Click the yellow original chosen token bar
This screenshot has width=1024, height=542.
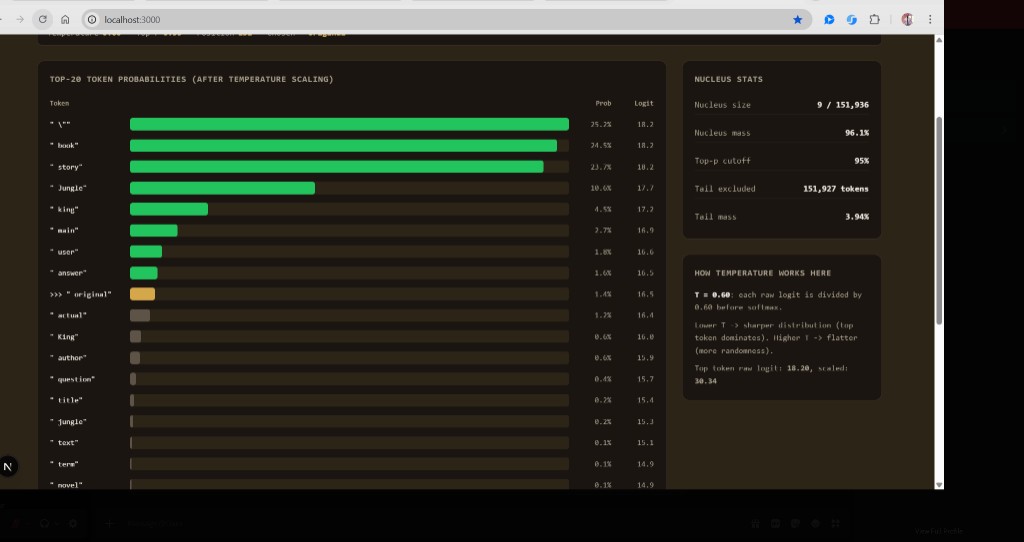point(142,294)
